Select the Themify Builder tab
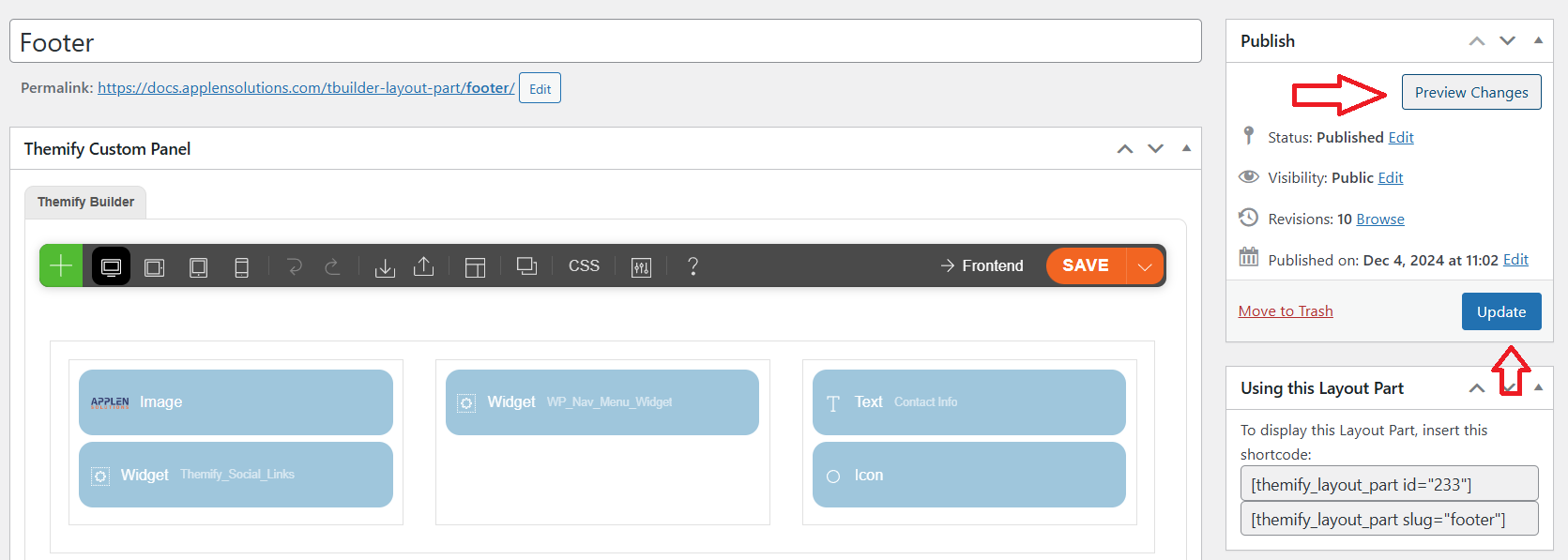Screen dimensions: 1568x560 click(85, 202)
